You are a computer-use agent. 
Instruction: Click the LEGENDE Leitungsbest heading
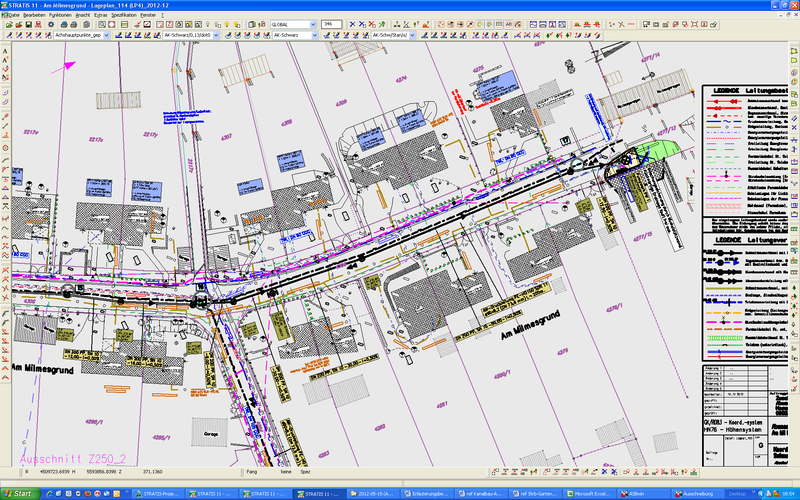click(x=751, y=90)
